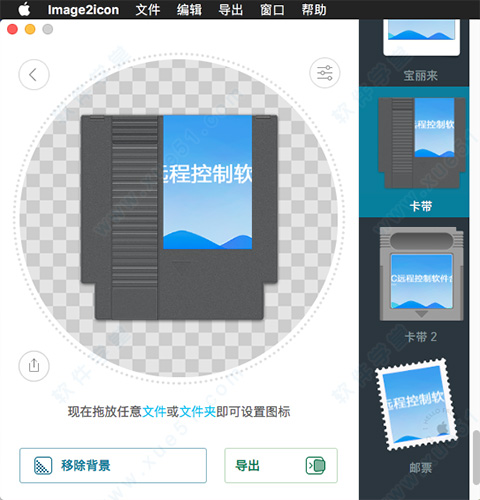Click the back arrow circle button

point(34,75)
